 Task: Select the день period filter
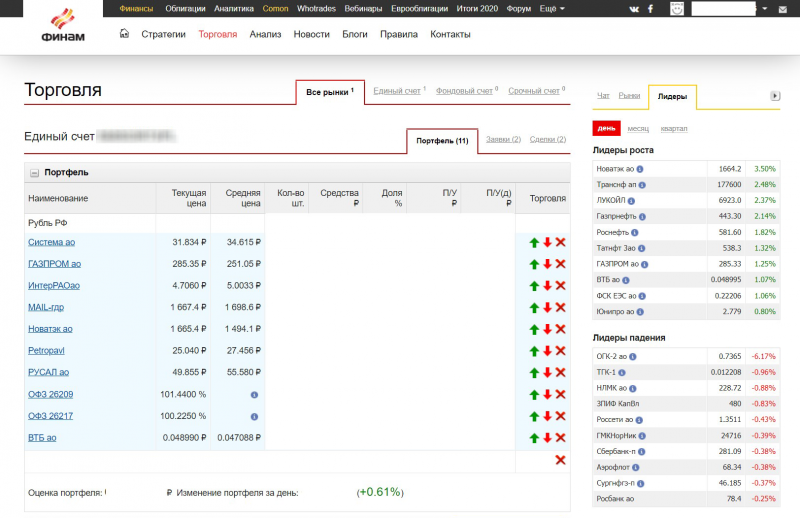606,129
